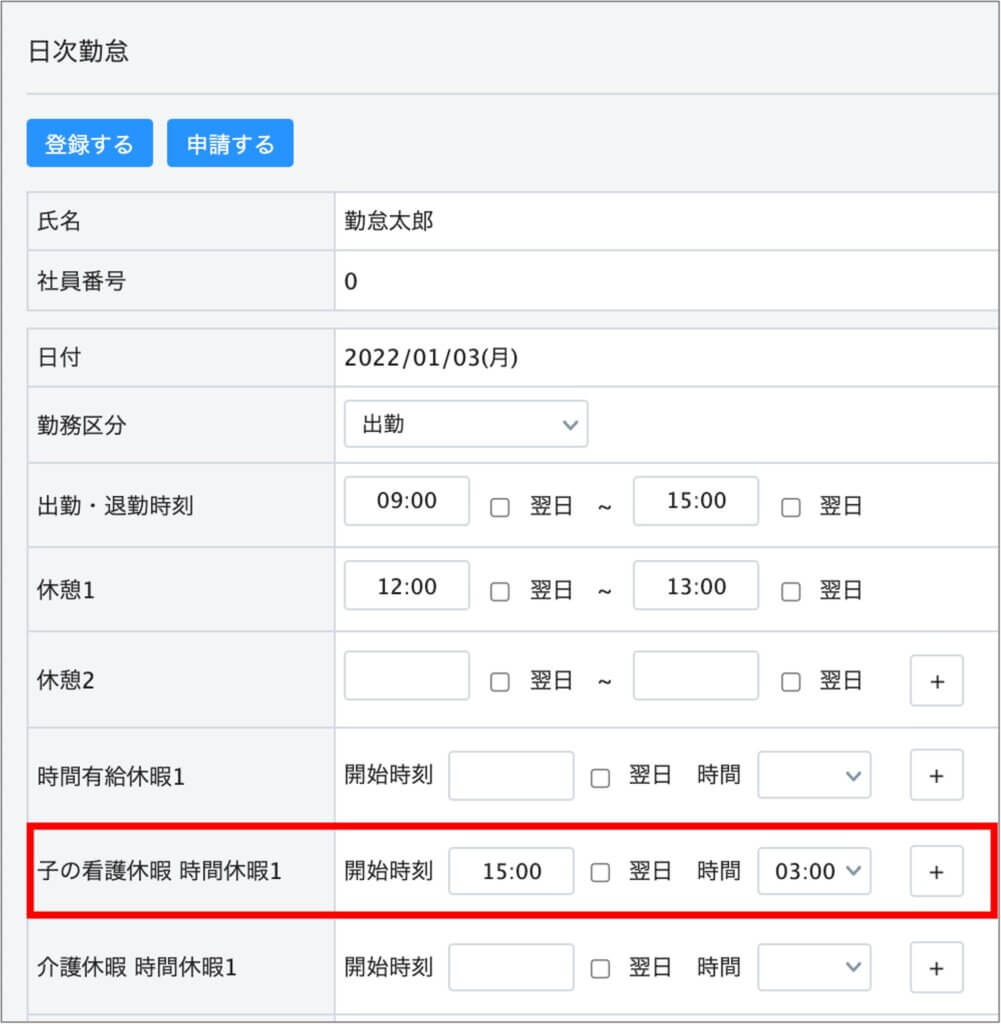Expand 時間 dropdown in 時間有給休暇1 row
This screenshot has height=1024, width=1001.
813,775
